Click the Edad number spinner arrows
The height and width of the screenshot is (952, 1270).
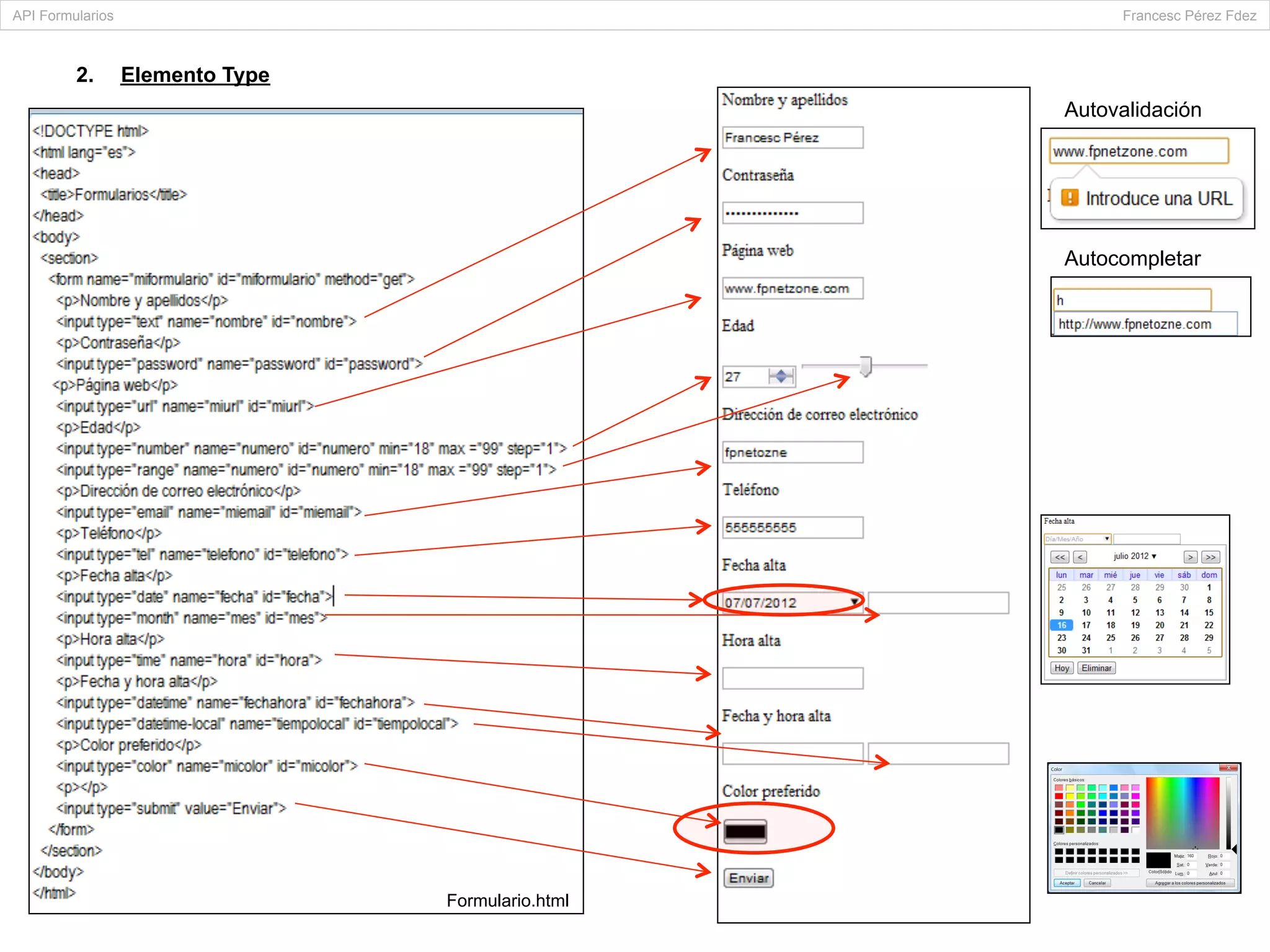pyautogui.click(x=781, y=376)
